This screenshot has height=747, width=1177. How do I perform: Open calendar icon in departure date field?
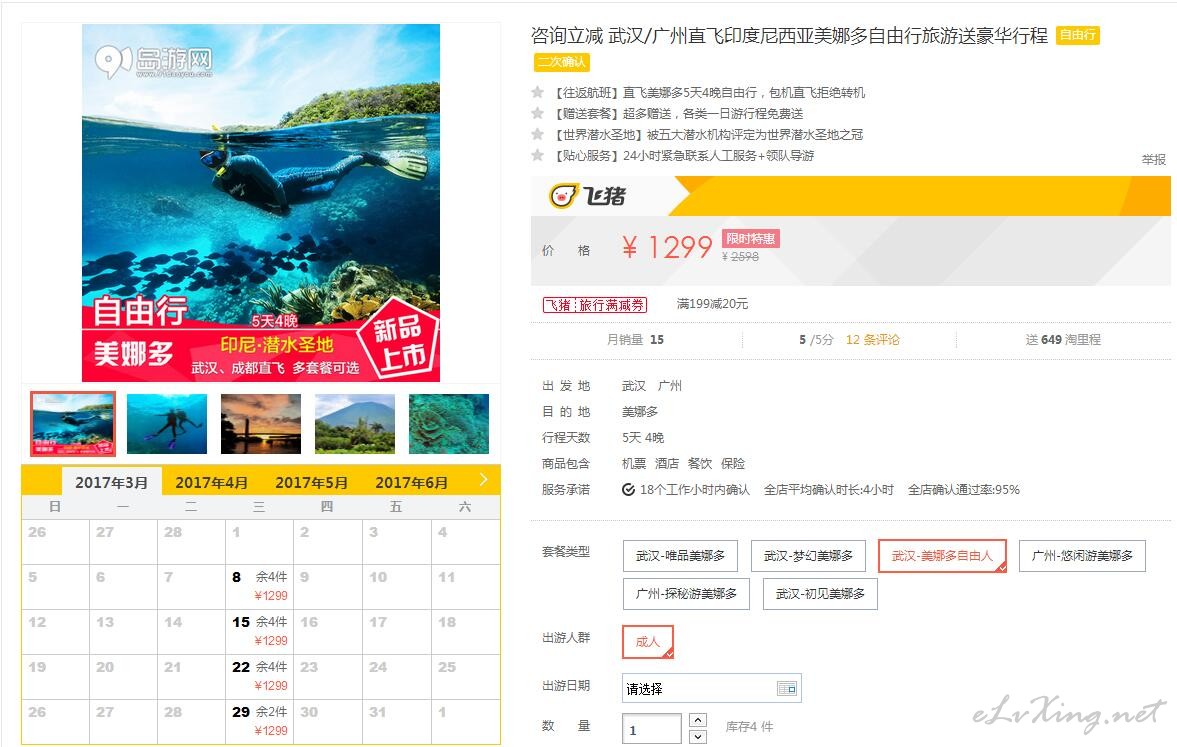coord(787,688)
